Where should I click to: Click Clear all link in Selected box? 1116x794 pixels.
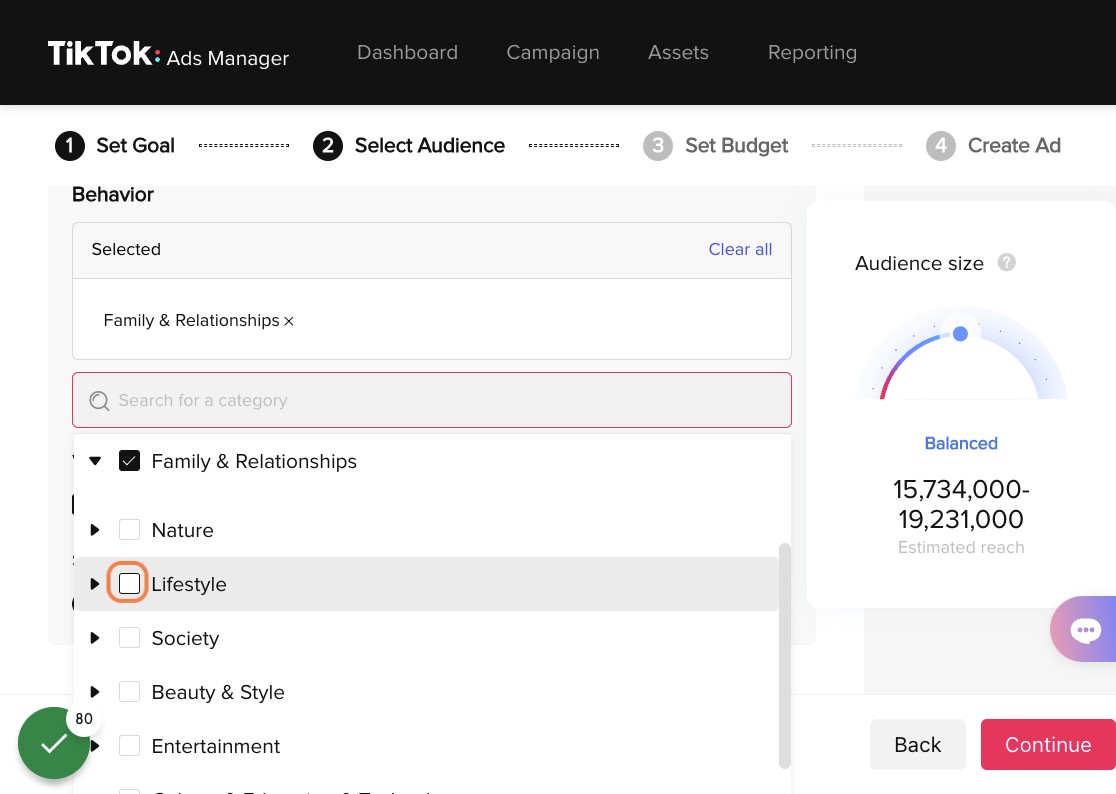[x=740, y=249]
